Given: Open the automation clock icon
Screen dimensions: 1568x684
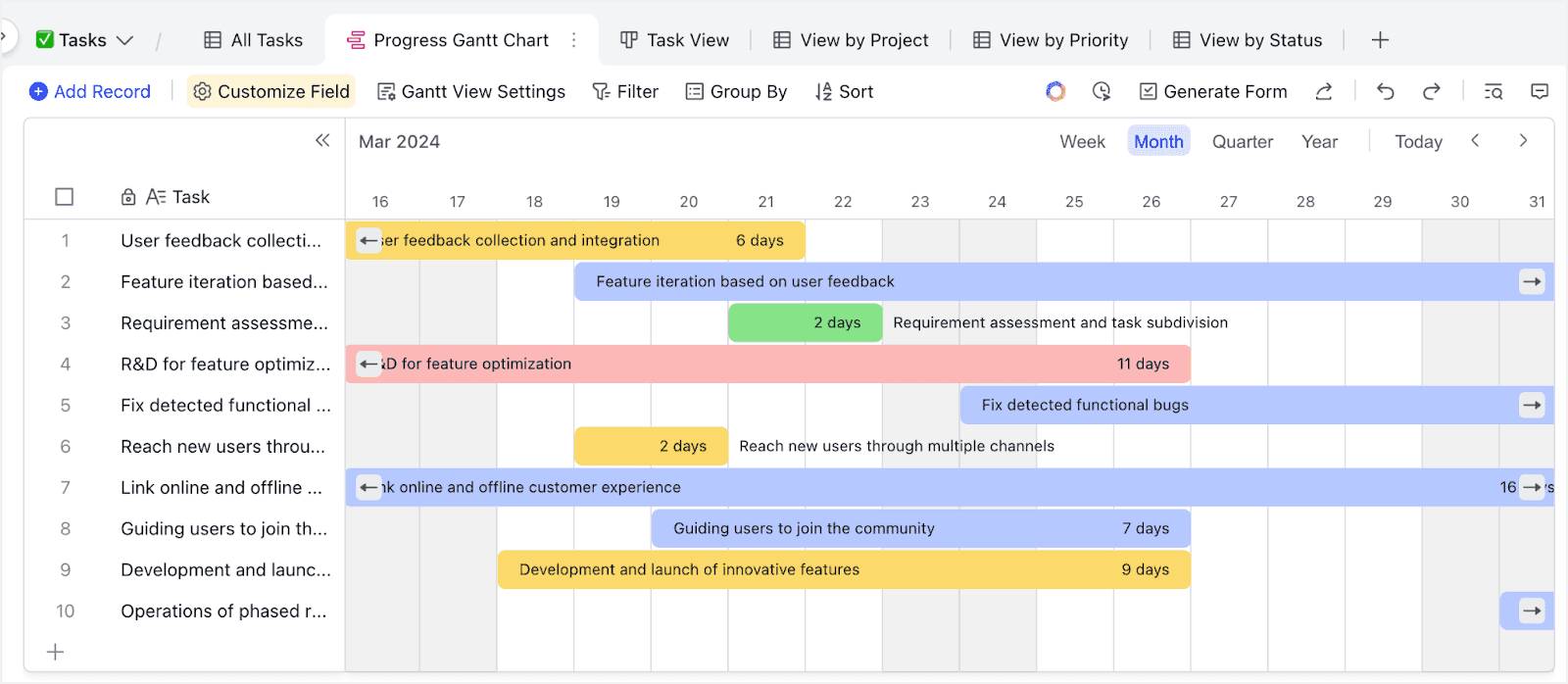Looking at the screenshot, I should coord(1102,91).
